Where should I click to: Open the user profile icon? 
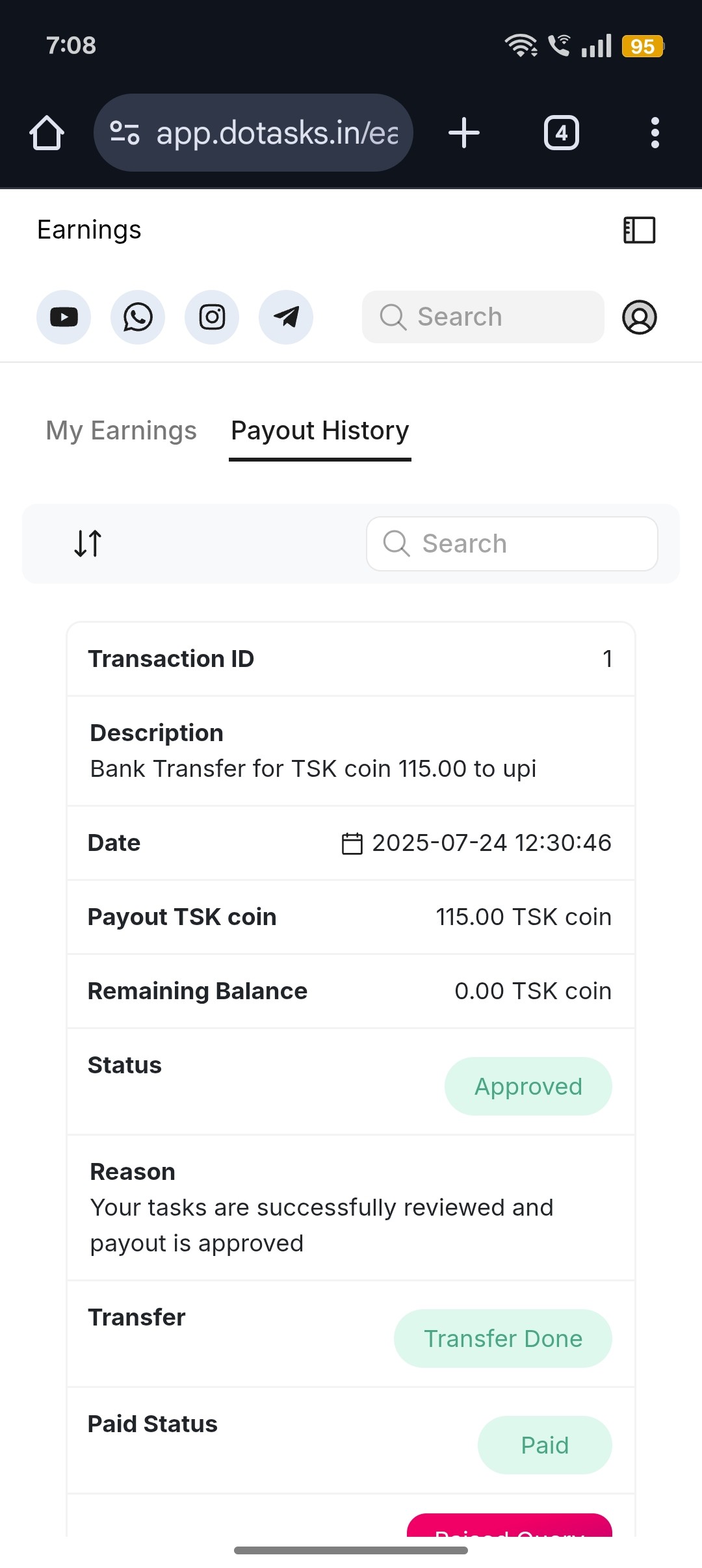(x=640, y=317)
